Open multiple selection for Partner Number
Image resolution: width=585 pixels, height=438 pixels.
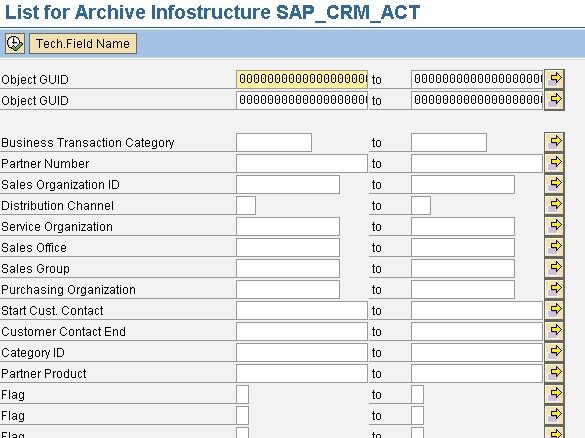[554, 163]
